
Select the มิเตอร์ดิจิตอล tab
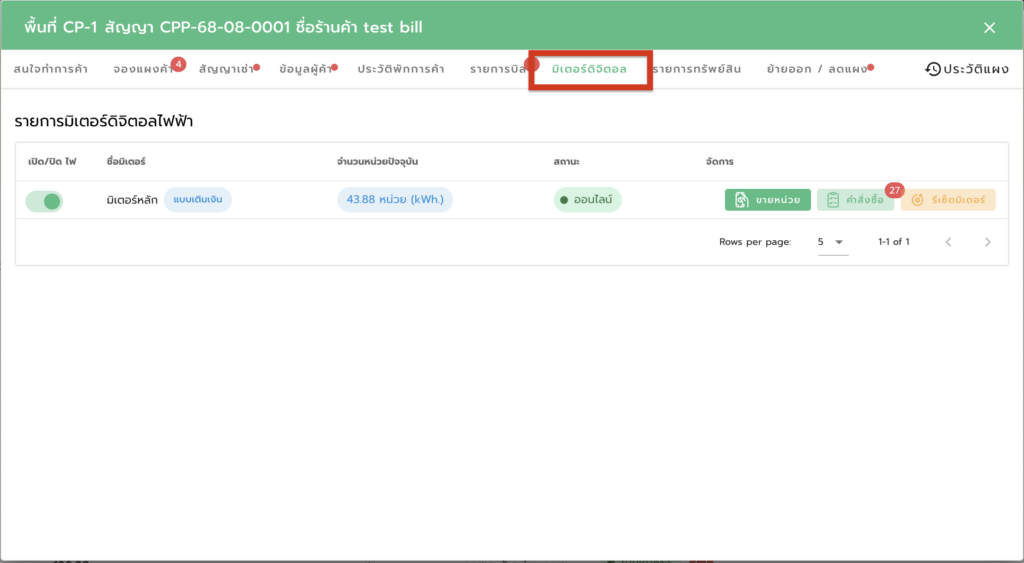589,69
